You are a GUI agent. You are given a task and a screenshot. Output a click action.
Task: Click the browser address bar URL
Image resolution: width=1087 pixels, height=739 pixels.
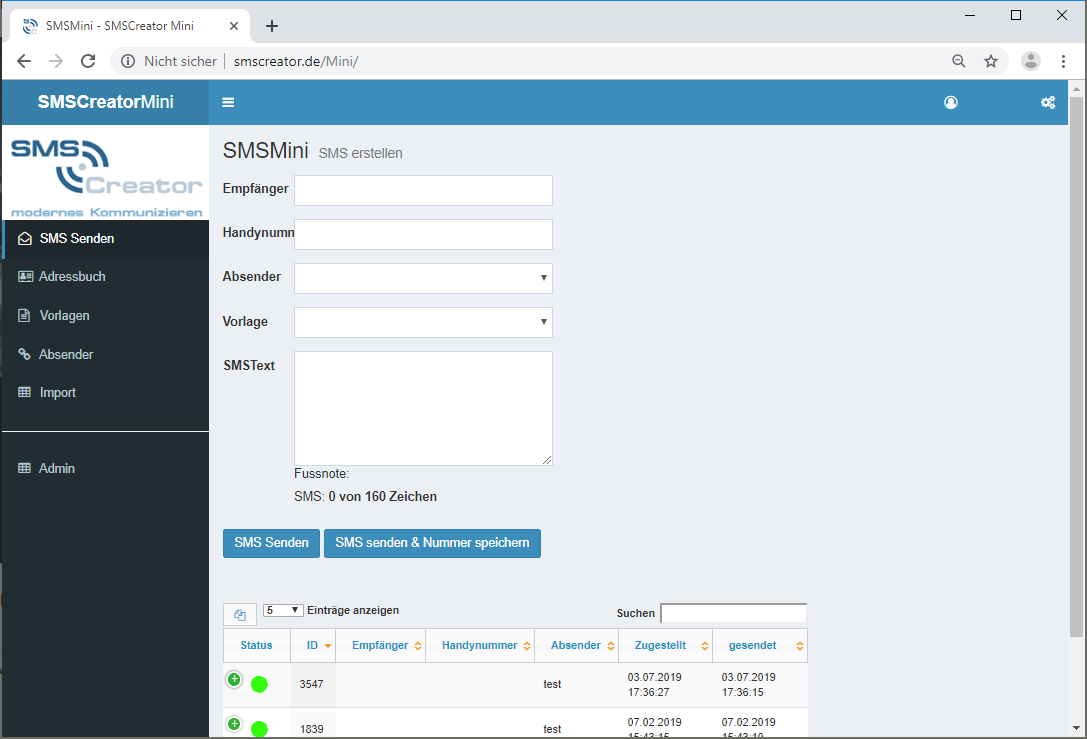coord(296,61)
